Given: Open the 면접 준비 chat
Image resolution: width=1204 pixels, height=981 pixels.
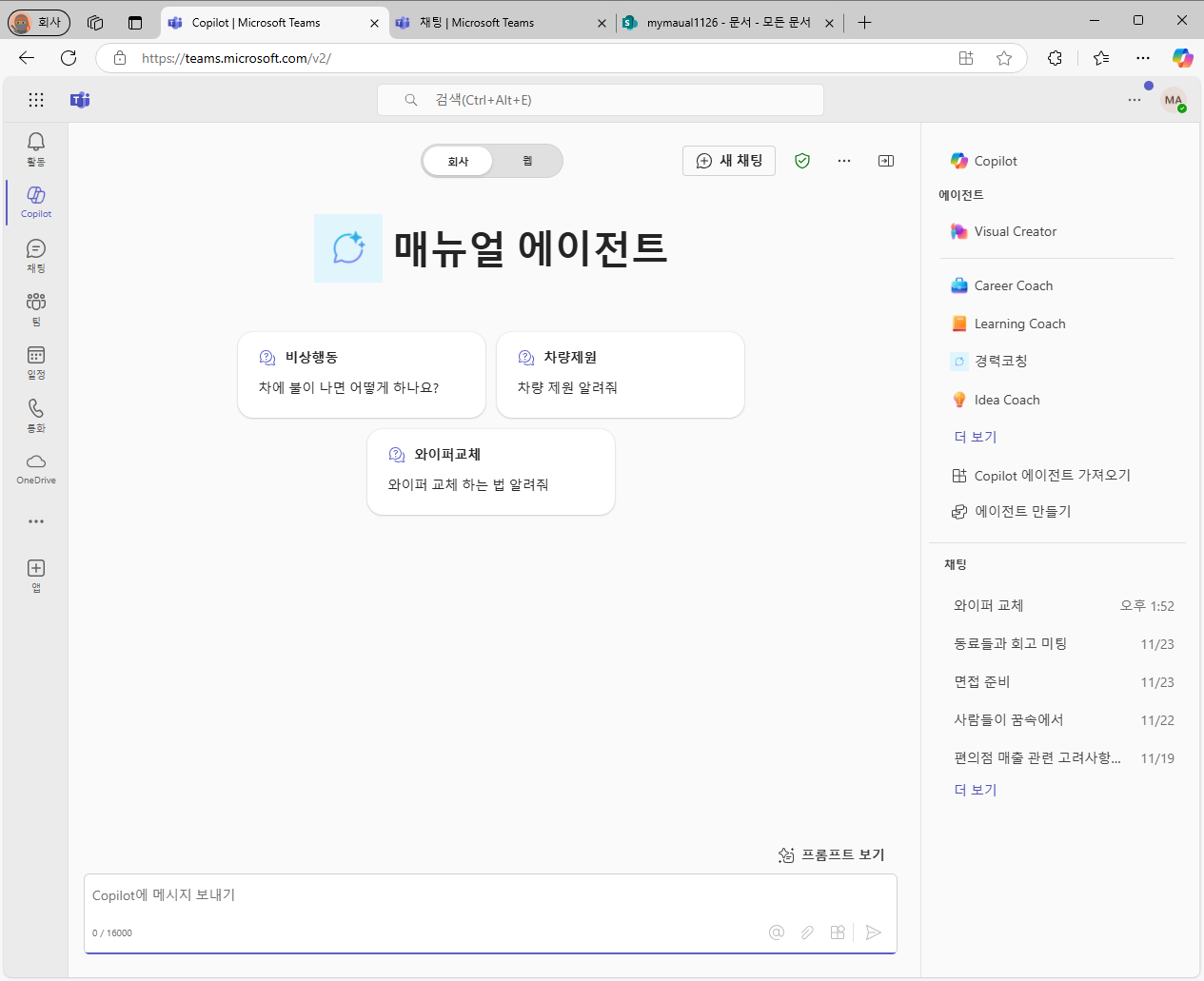Looking at the screenshot, I should coord(1063,682).
